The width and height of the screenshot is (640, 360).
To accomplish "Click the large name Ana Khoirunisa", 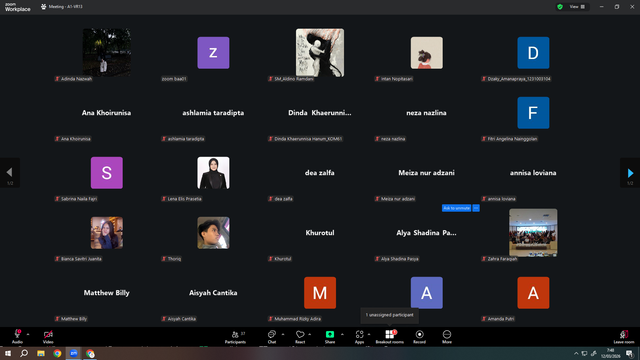I will tap(107, 113).
